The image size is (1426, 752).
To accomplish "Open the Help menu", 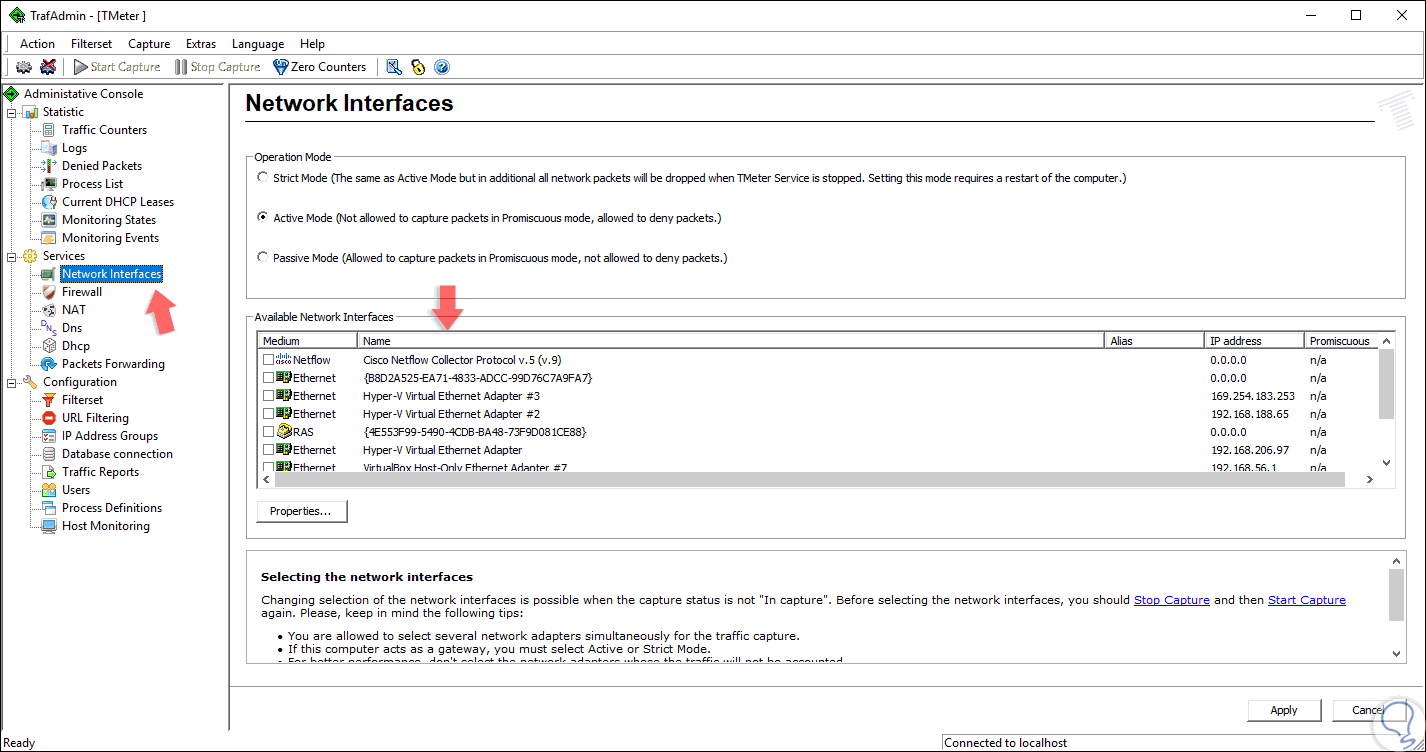I will click(312, 44).
